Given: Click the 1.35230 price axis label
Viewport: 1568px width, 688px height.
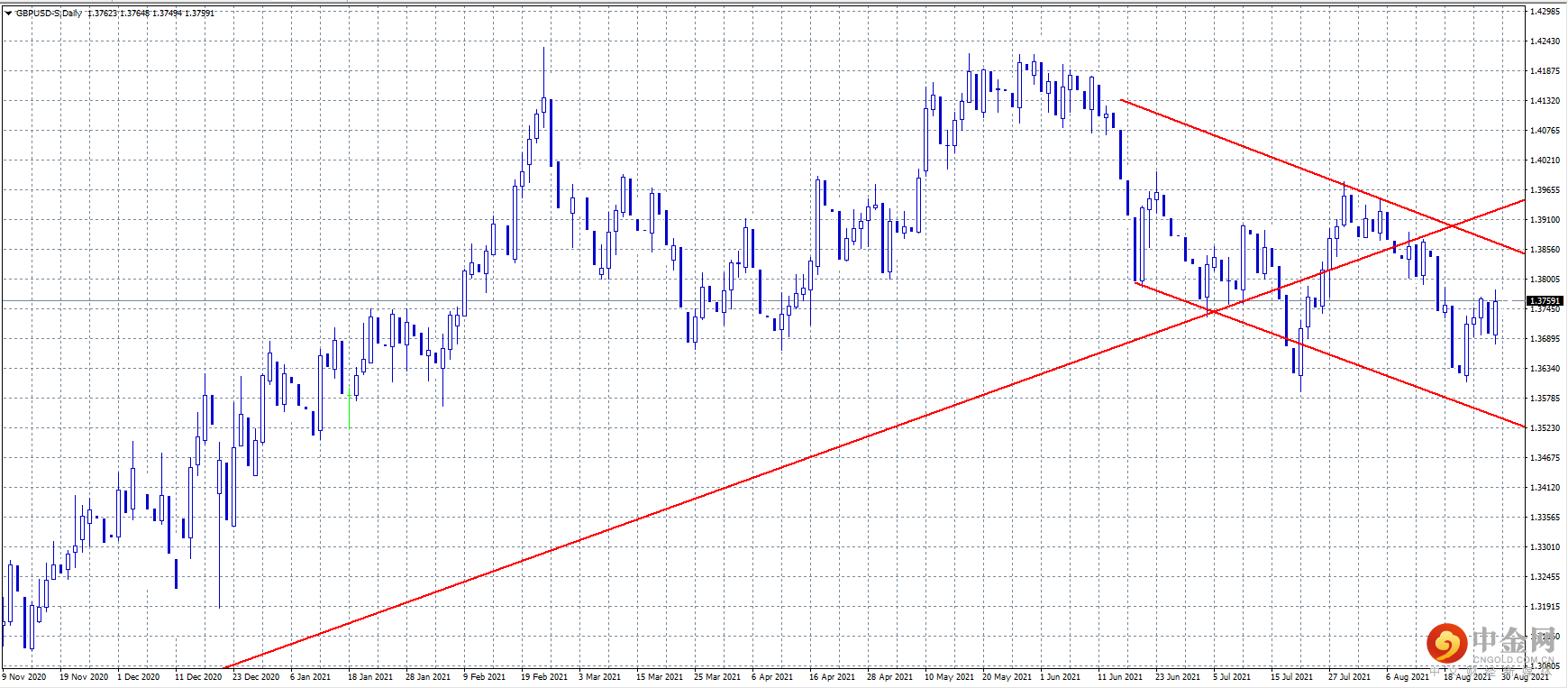Looking at the screenshot, I should point(1545,428).
